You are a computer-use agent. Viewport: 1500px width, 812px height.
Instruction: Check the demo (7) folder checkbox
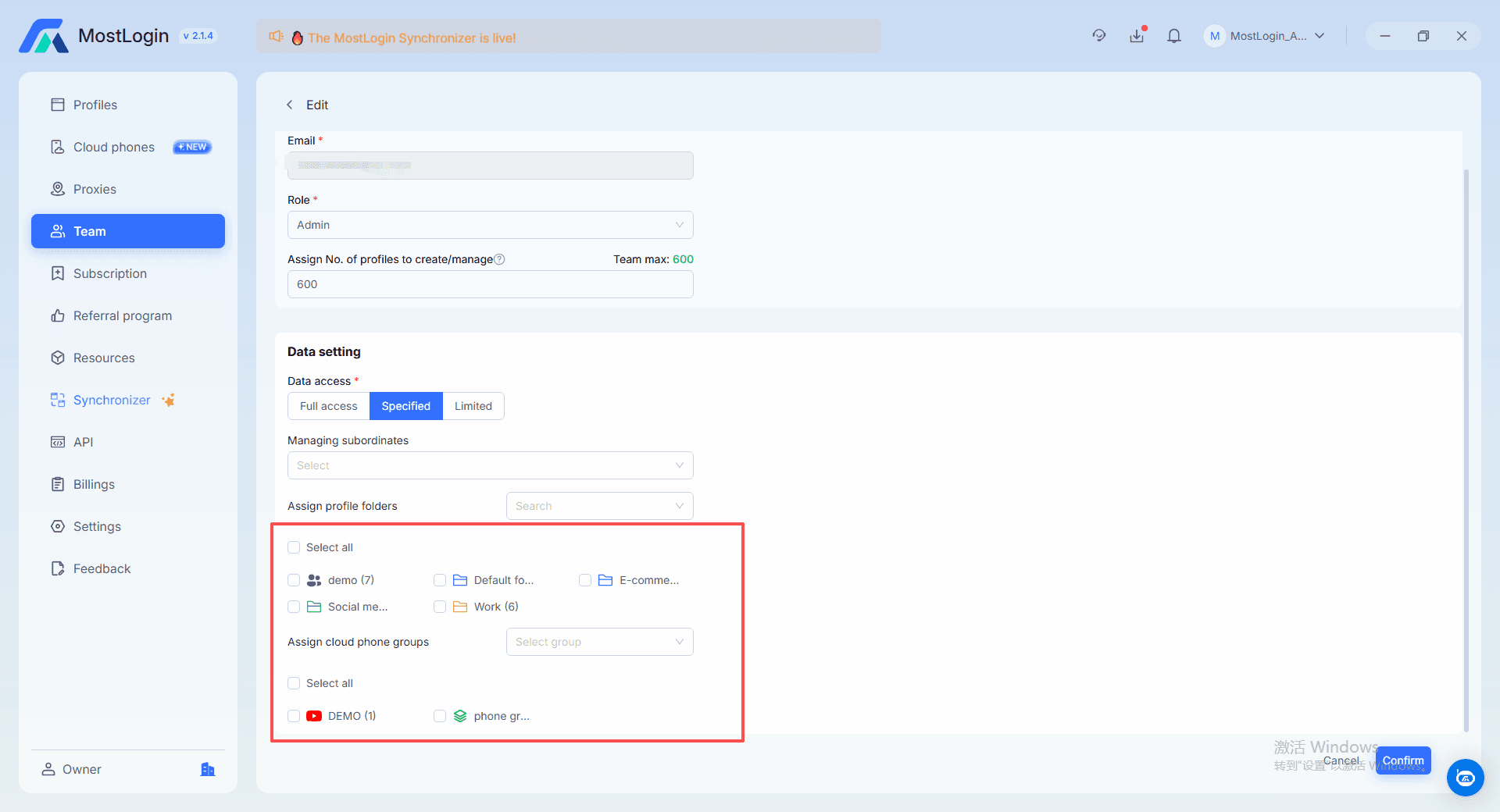pyautogui.click(x=294, y=580)
